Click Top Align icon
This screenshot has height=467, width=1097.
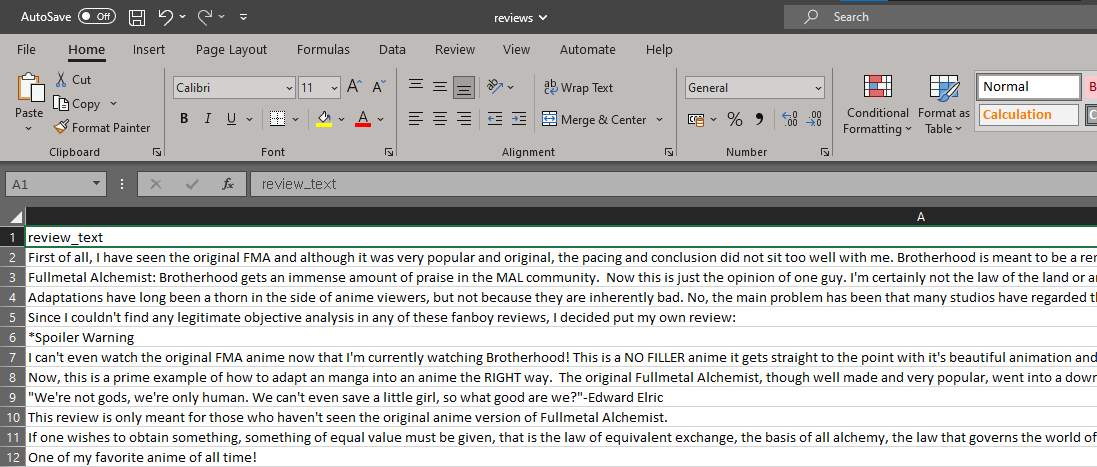click(x=416, y=87)
